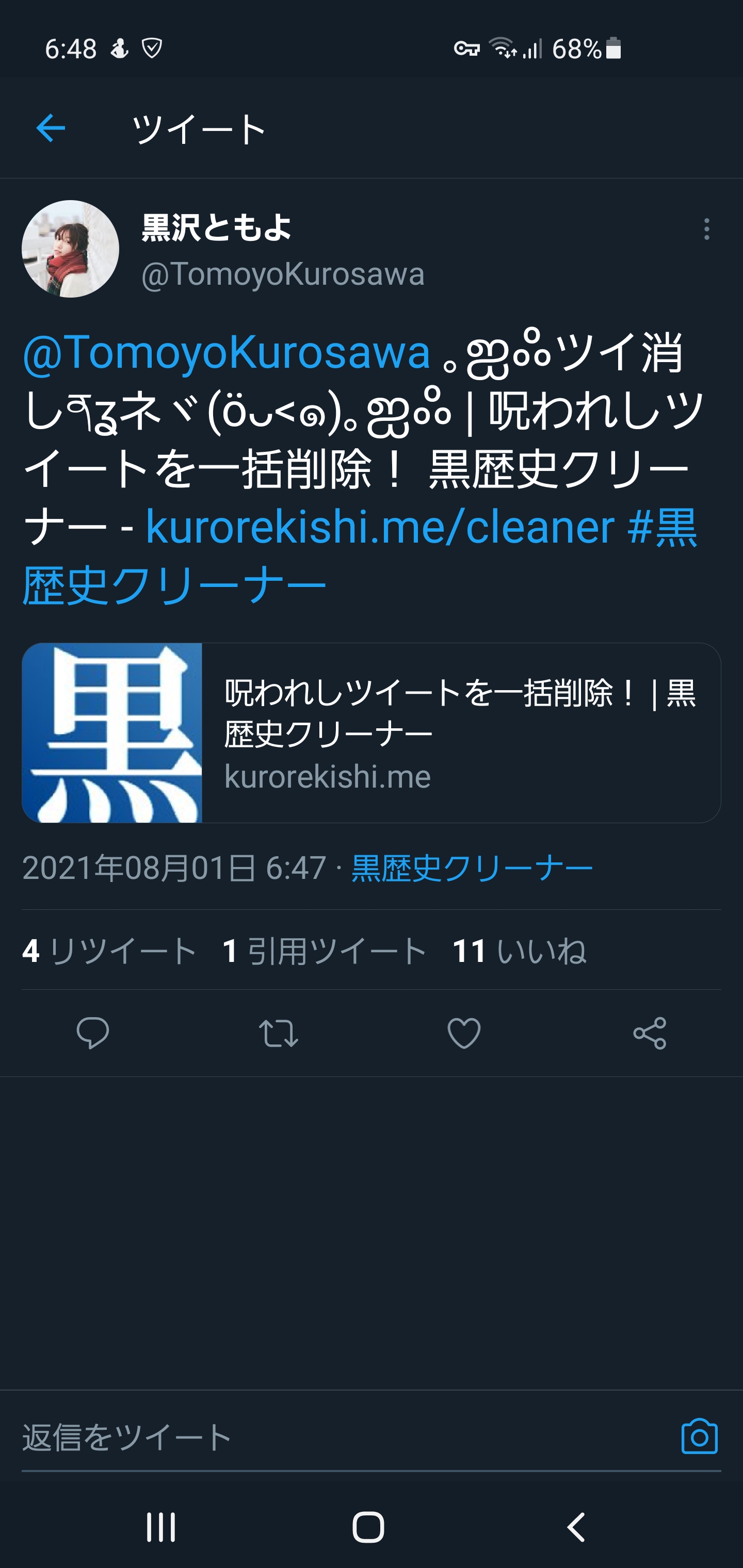Tap the share icon under the tweet
Screen dimensions: 743x1568
650,1033
